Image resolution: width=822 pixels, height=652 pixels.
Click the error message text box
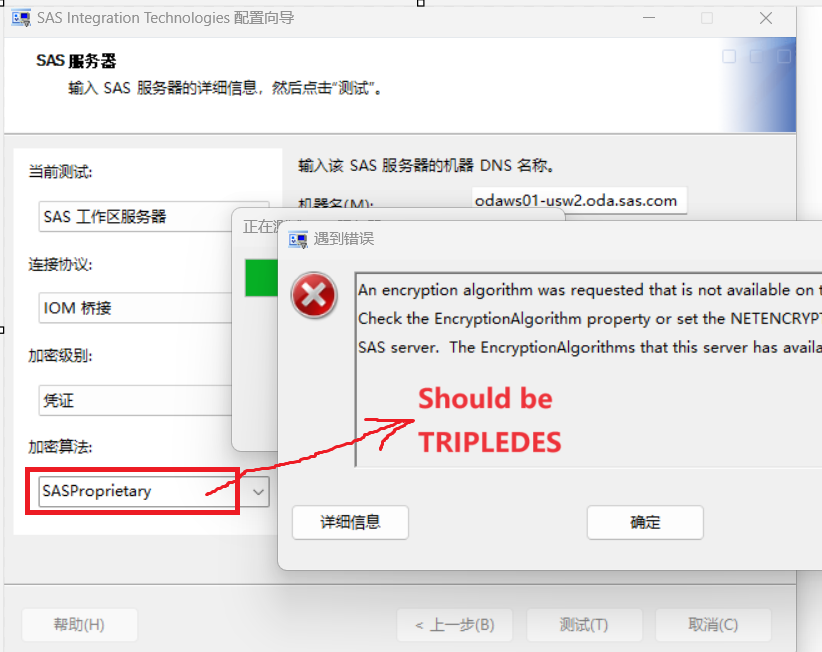coord(588,369)
